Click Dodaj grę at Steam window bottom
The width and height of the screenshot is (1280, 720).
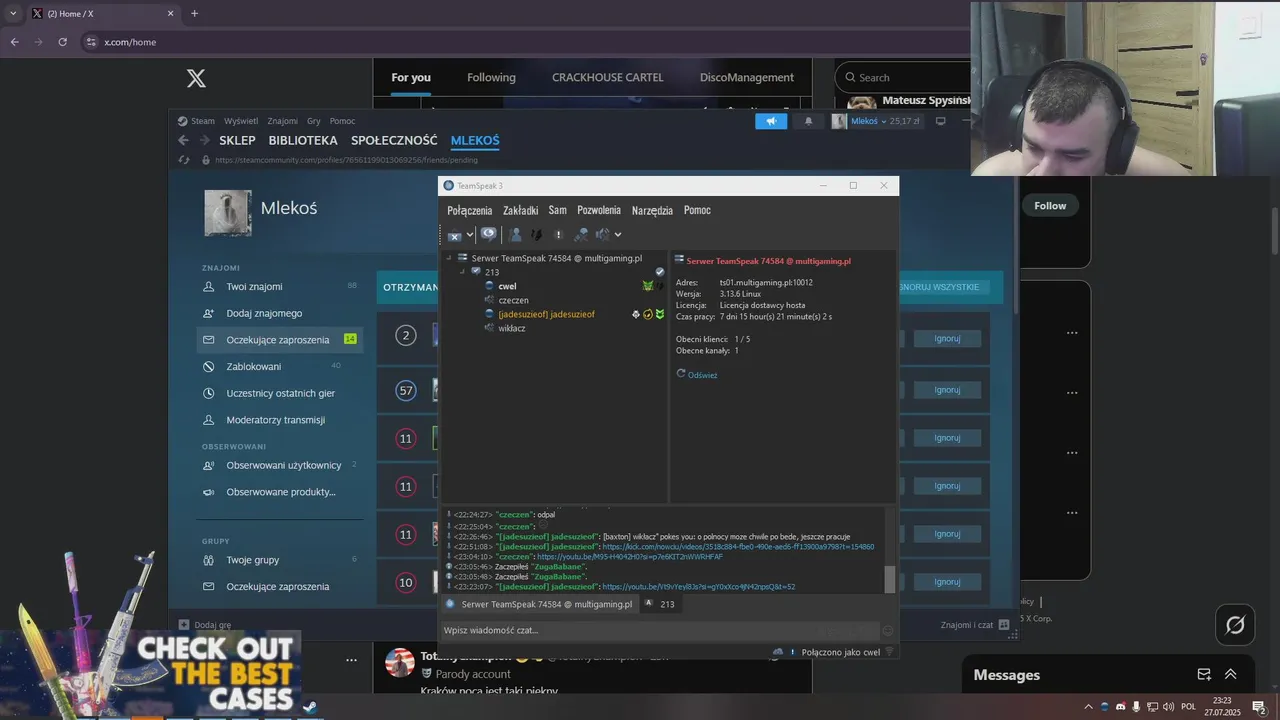point(205,625)
